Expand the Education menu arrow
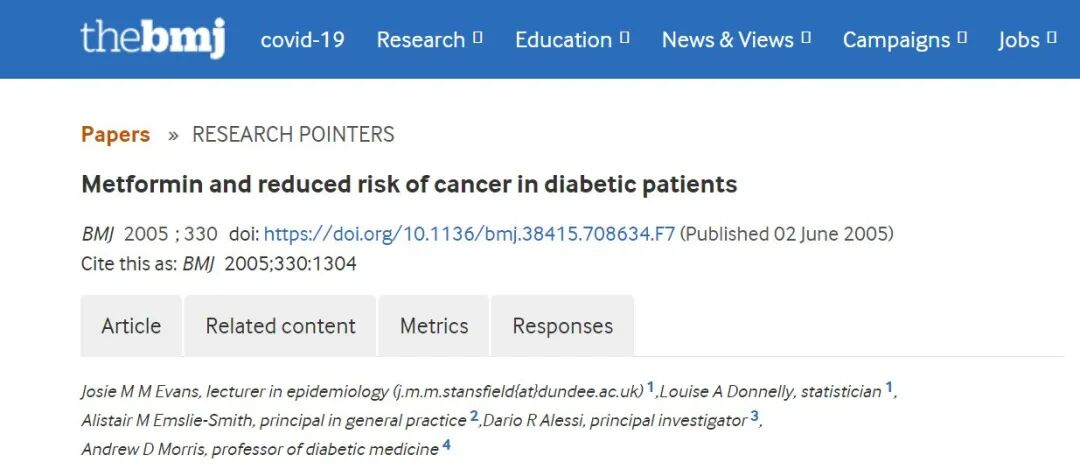This screenshot has width=1080, height=469. click(625, 38)
